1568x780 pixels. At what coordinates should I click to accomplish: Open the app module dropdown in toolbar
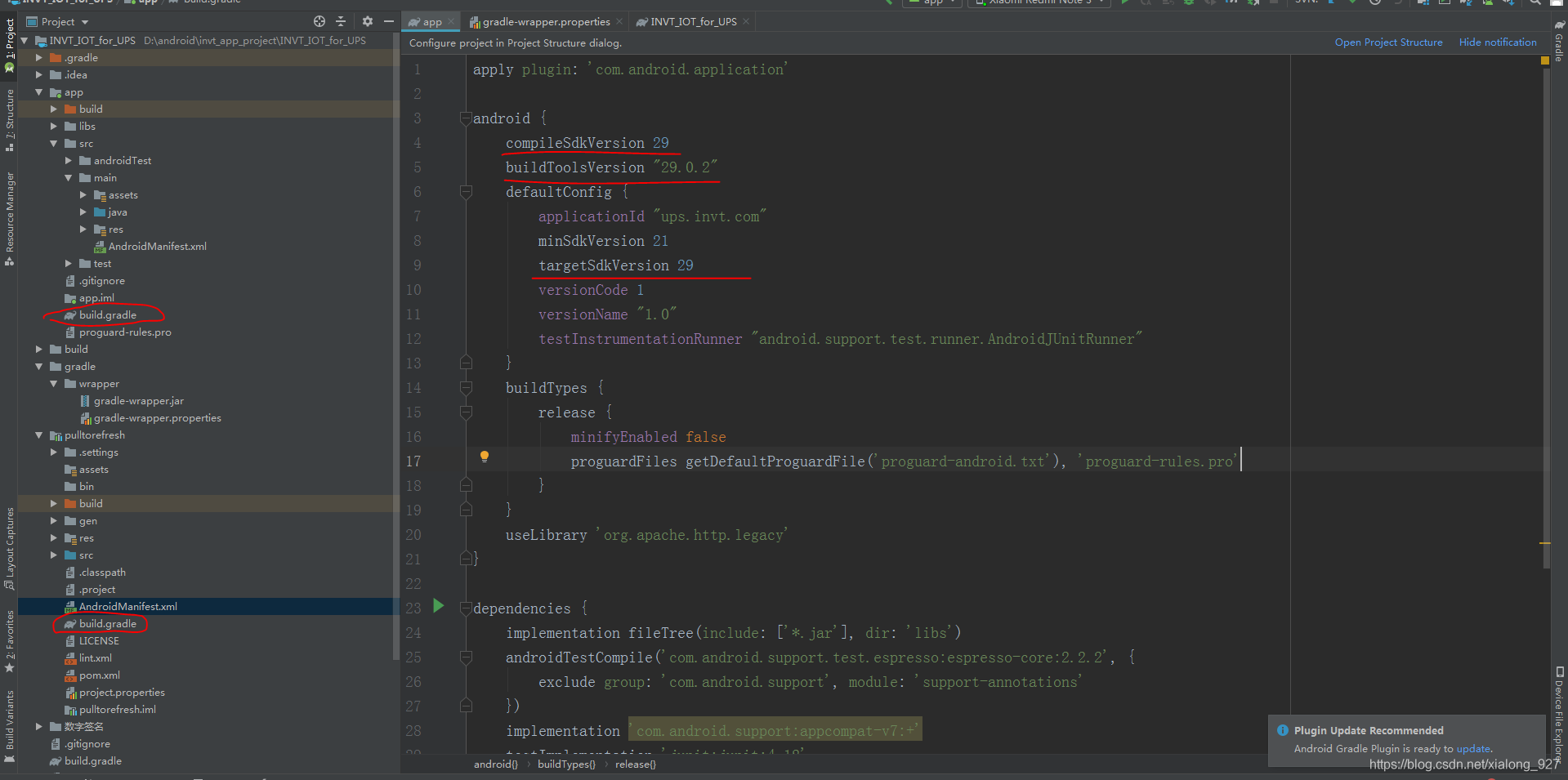pyautogui.click(x=931, y=3)
